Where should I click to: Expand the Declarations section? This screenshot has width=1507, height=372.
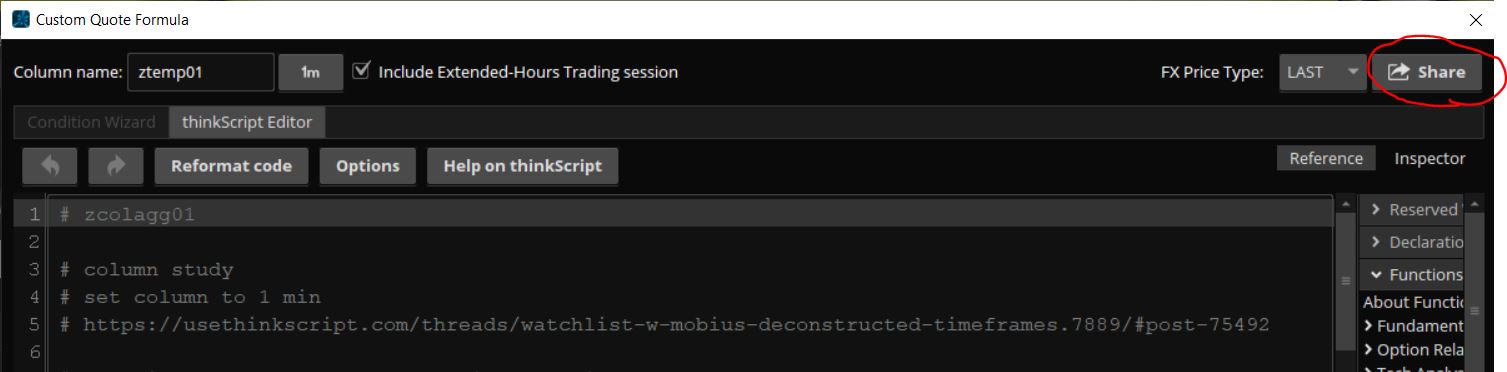[1412, 242]
